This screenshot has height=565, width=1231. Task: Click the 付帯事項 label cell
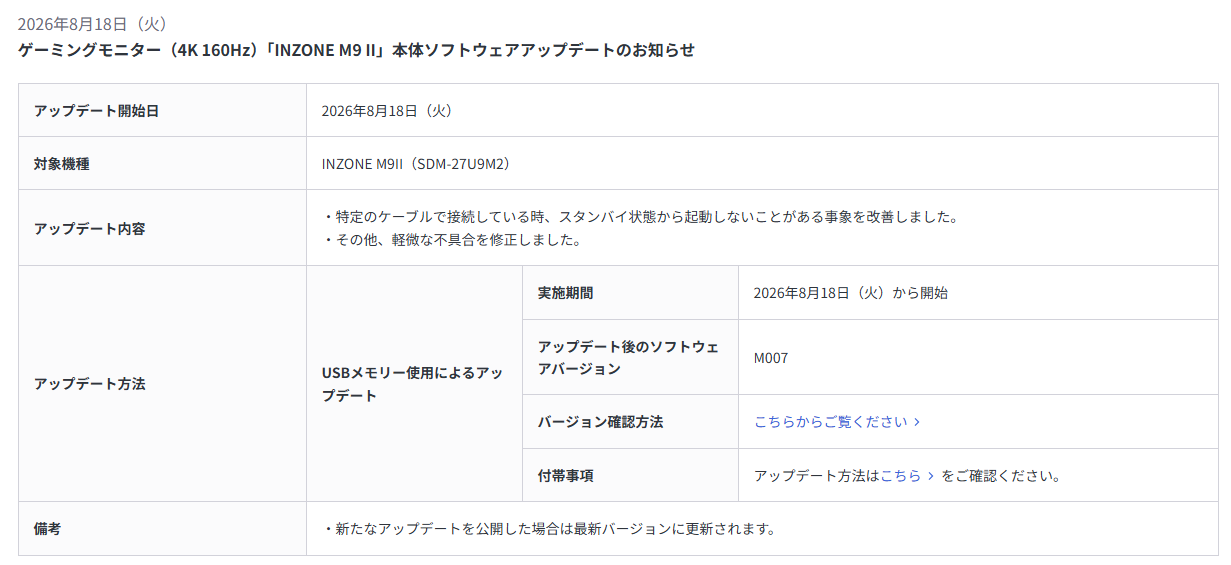630,475
